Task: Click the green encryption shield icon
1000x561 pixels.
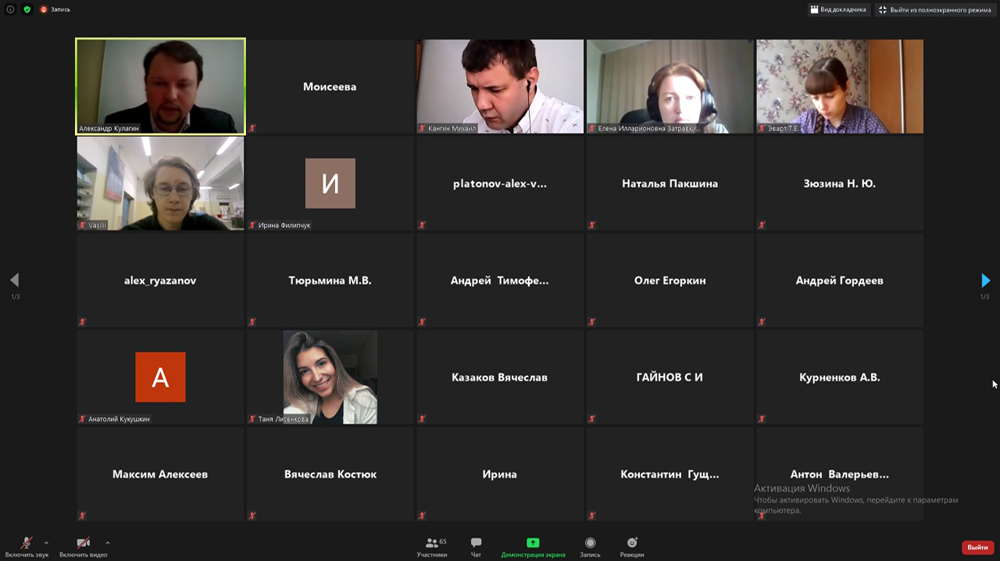Action: click(27, 10)
